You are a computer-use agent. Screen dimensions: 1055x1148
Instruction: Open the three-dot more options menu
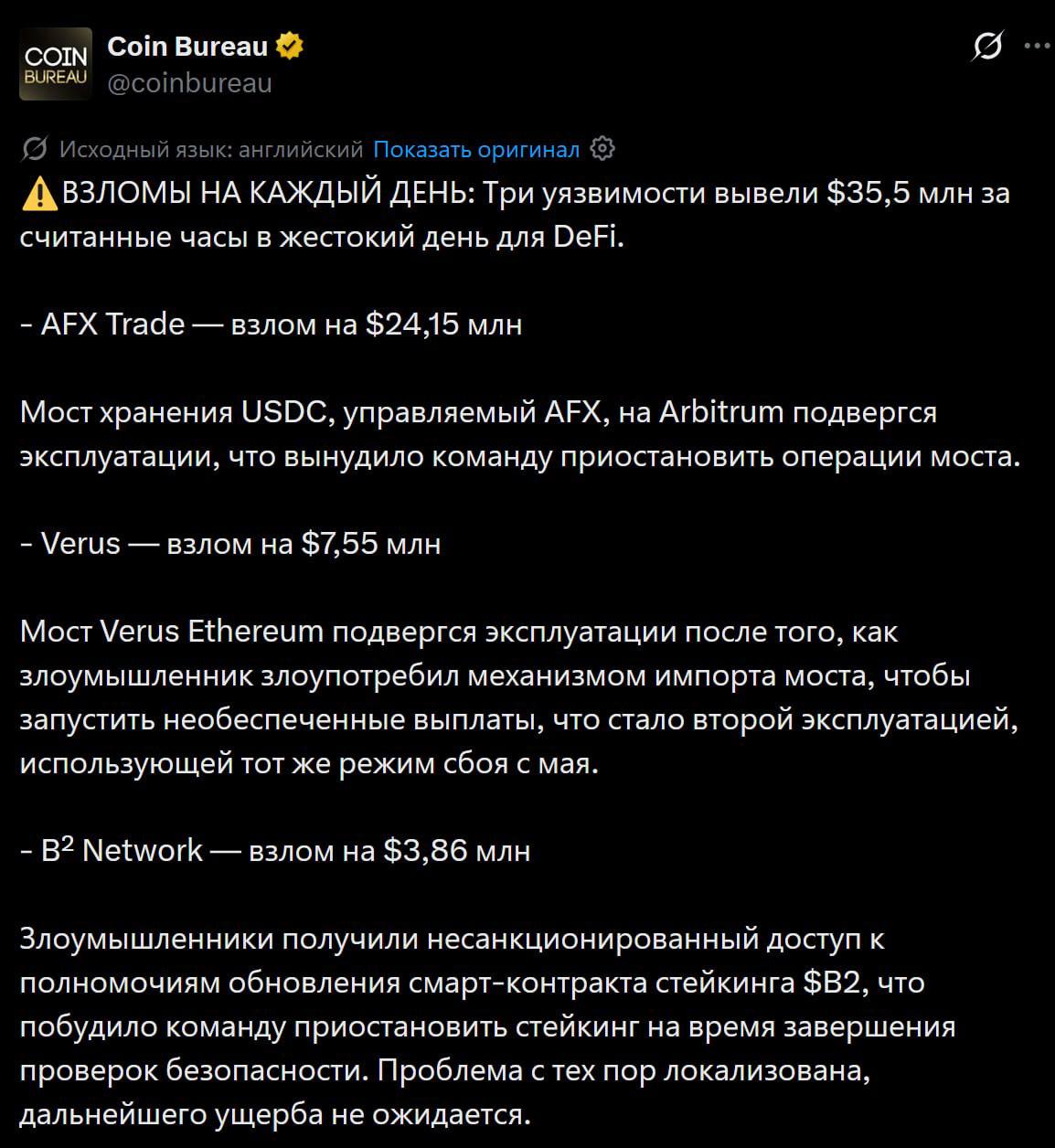1038,46
